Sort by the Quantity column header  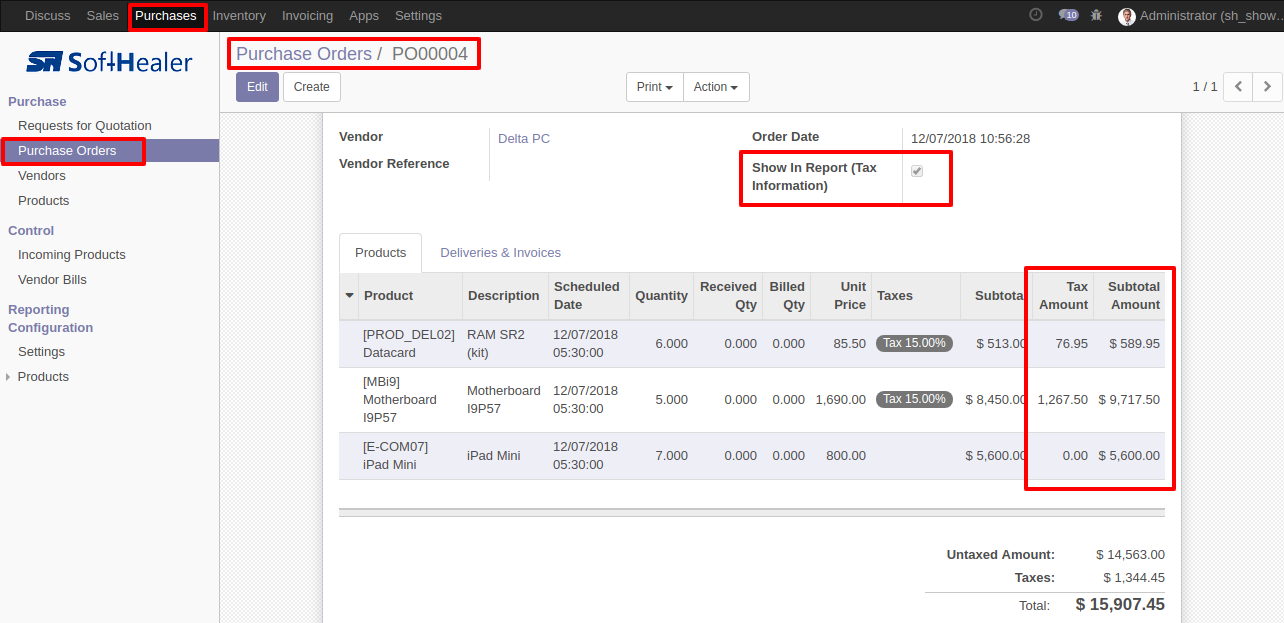pyautogui.click(x=661, y=296)
